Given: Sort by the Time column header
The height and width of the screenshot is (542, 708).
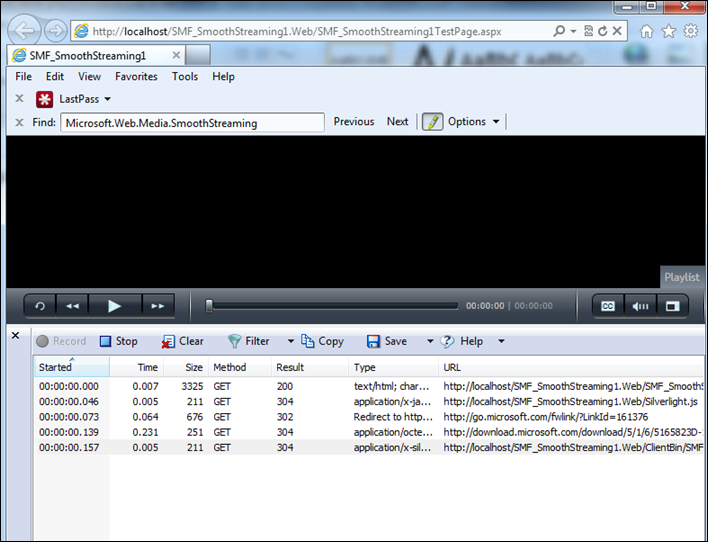Looking at the screenshot, I should point(137,367).
